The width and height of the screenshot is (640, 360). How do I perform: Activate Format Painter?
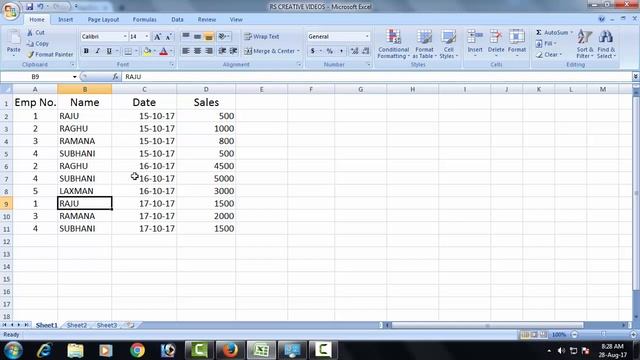[x=50, y=54]
